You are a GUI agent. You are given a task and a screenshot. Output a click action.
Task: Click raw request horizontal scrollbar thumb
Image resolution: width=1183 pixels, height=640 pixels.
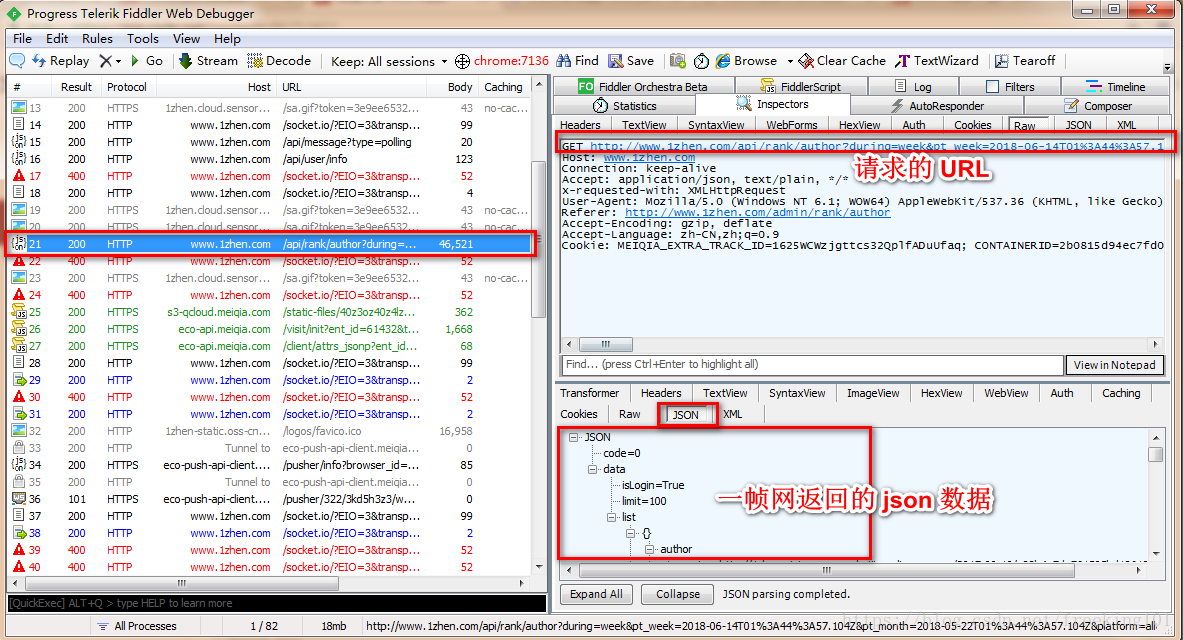[x=606, y=344]
